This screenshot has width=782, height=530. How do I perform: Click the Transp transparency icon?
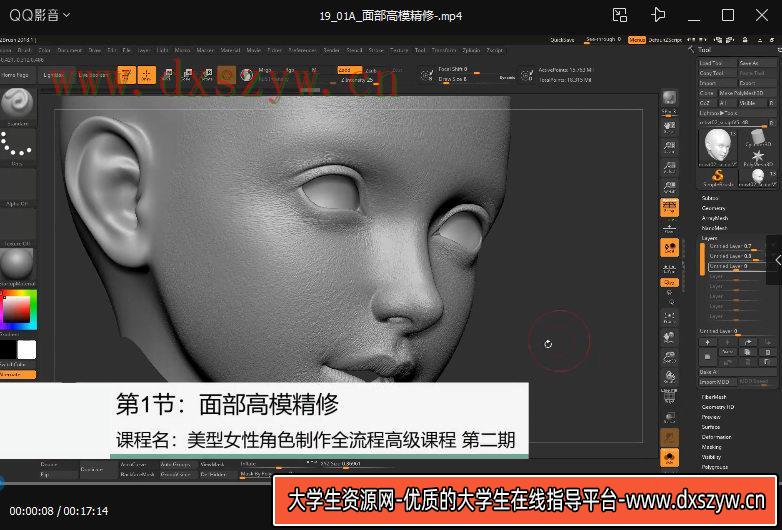click(669, 417)
